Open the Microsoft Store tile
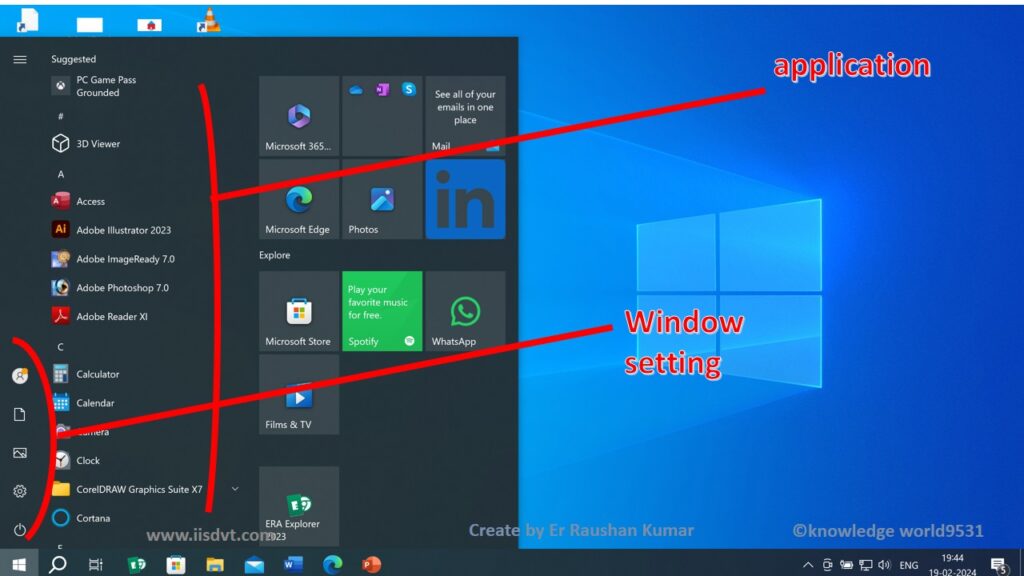Viewport: 1024px width, 576px height. 298,311
